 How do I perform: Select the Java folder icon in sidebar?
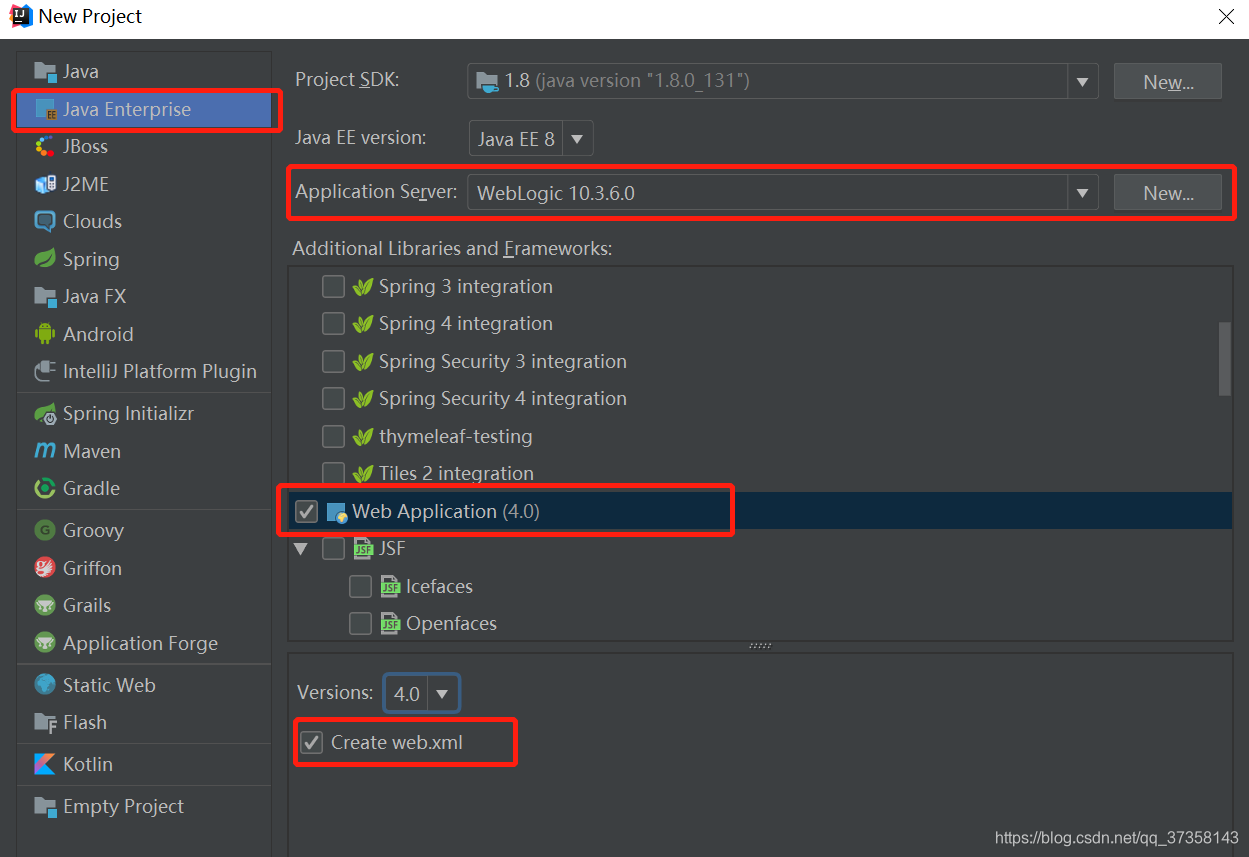coord(45,72)
